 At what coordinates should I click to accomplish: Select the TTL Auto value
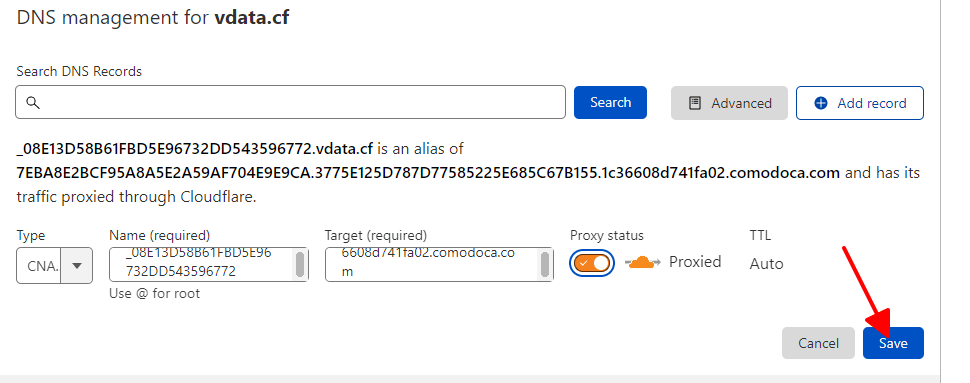tap(766, 264)
